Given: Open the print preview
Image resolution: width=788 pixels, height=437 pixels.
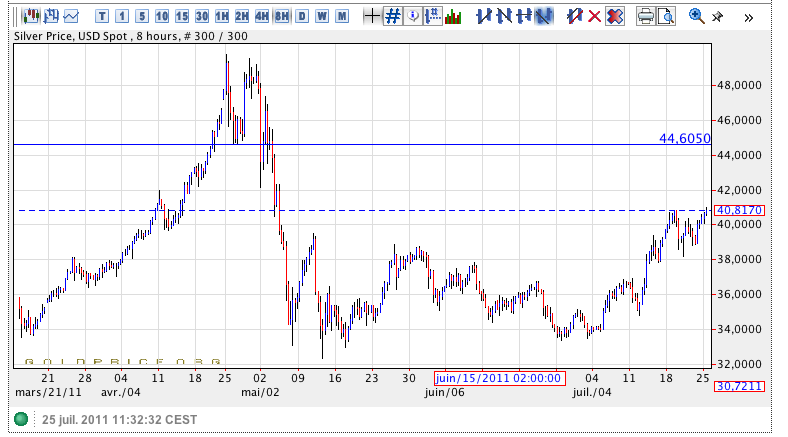Looking at the screenshot, I should 666,16.
